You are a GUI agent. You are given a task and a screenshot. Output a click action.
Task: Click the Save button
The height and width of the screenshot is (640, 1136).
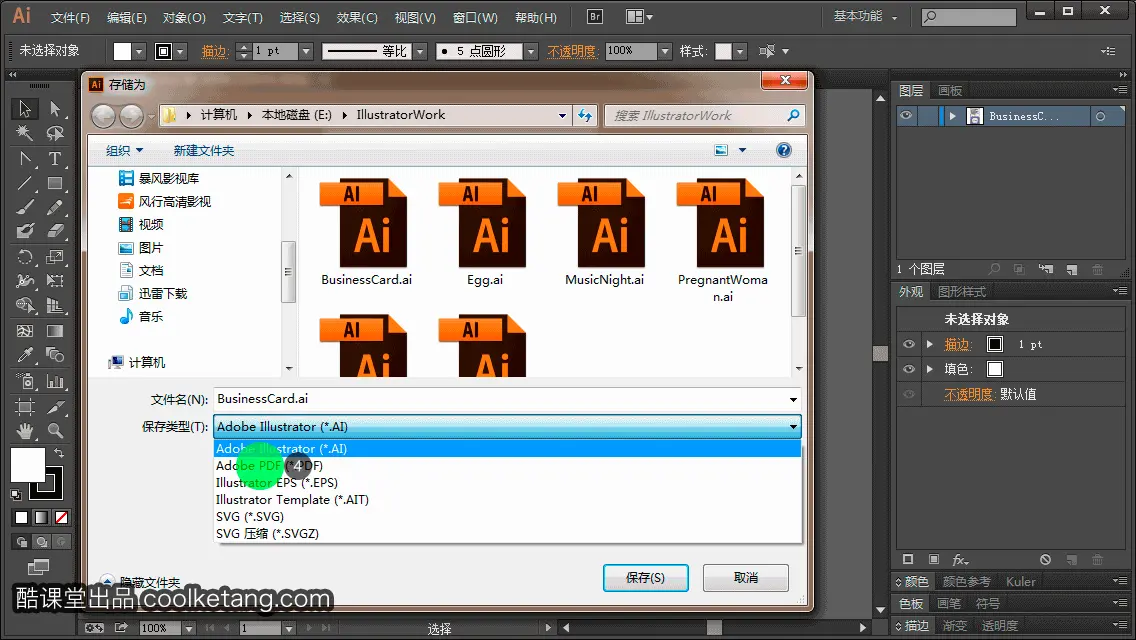pyautogui.click(x=646, y=578)
